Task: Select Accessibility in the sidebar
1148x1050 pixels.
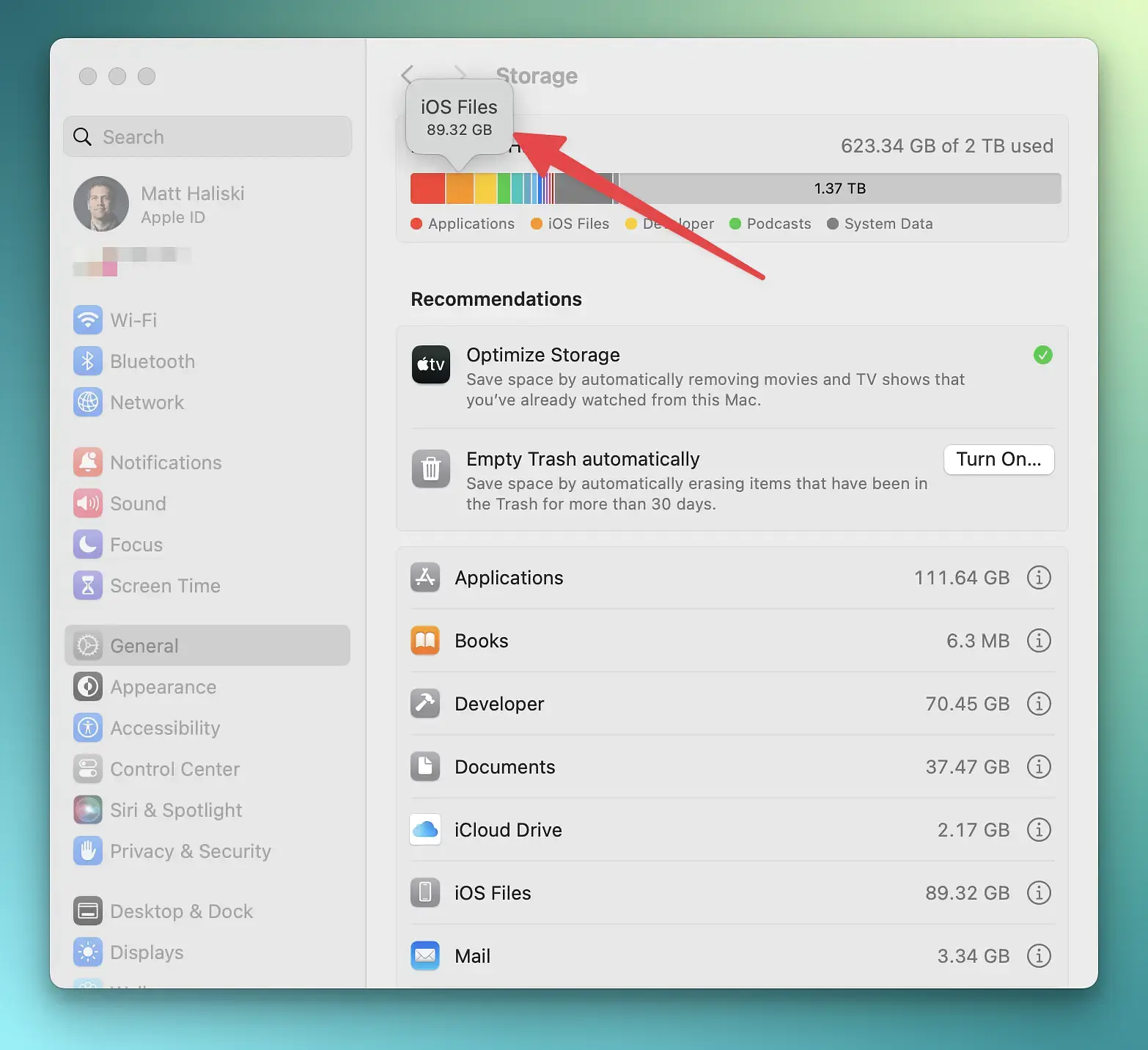Action: pyautogui.click(x=207, y=727)
